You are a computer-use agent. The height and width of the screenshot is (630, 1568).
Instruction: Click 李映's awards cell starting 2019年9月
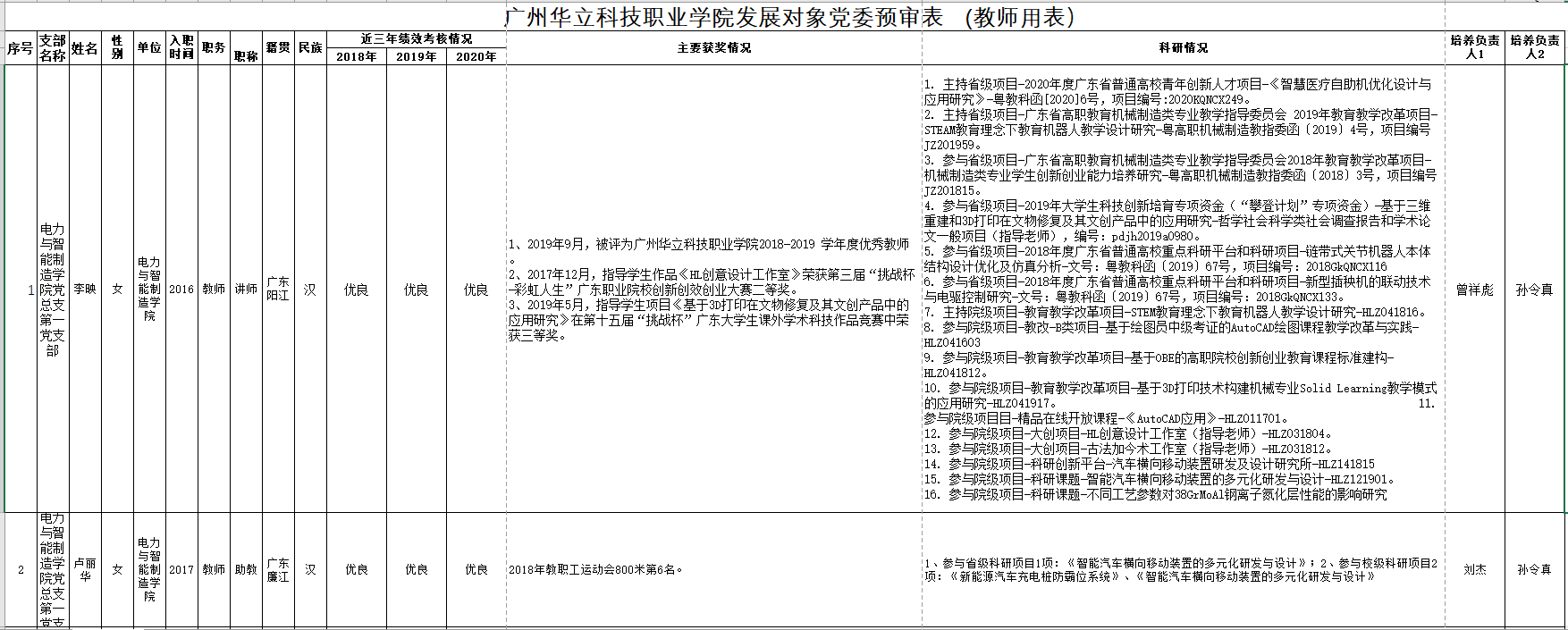point(714,290)
